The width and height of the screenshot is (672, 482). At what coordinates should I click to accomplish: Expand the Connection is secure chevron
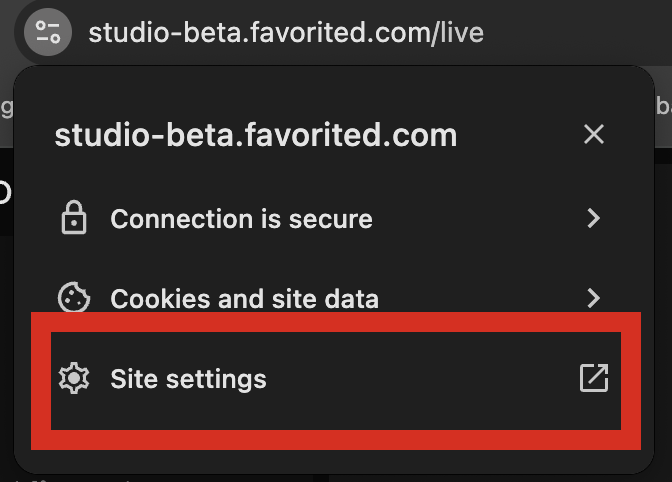594,218
